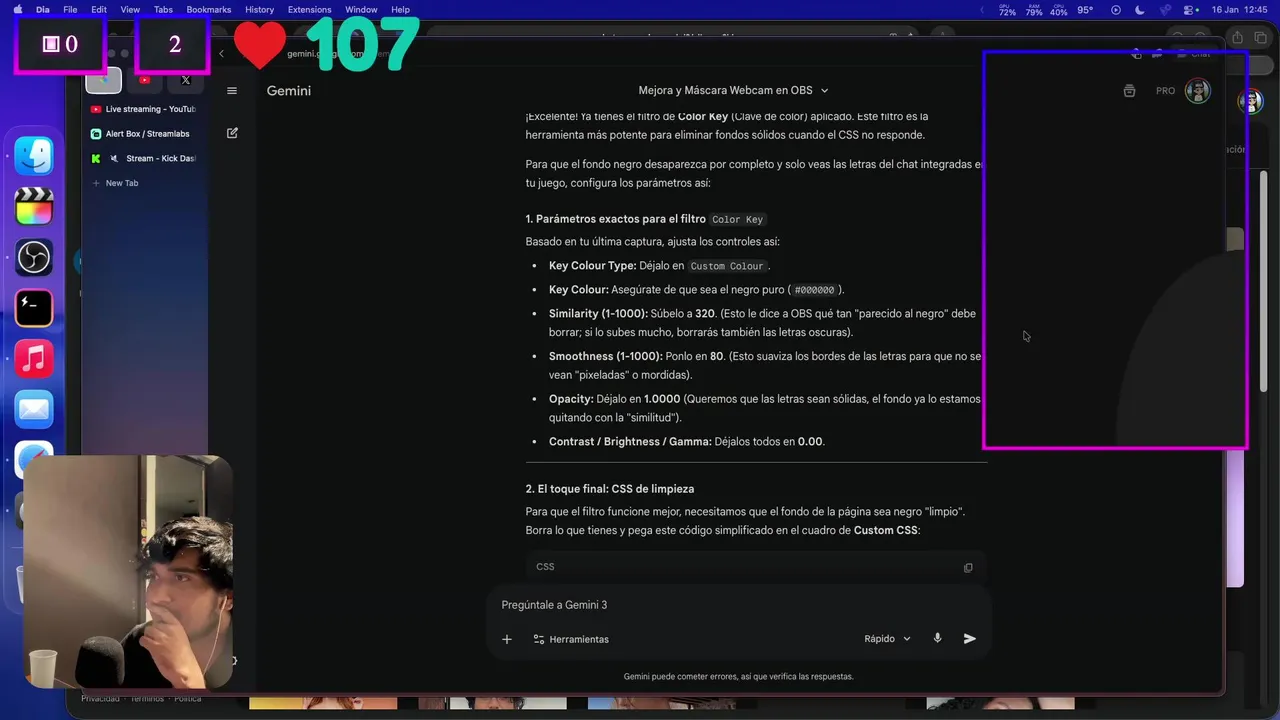1280x720 pixels.
Task: Open the Rápido model selector
Action: pyautogui.click(x=888, y=639)
